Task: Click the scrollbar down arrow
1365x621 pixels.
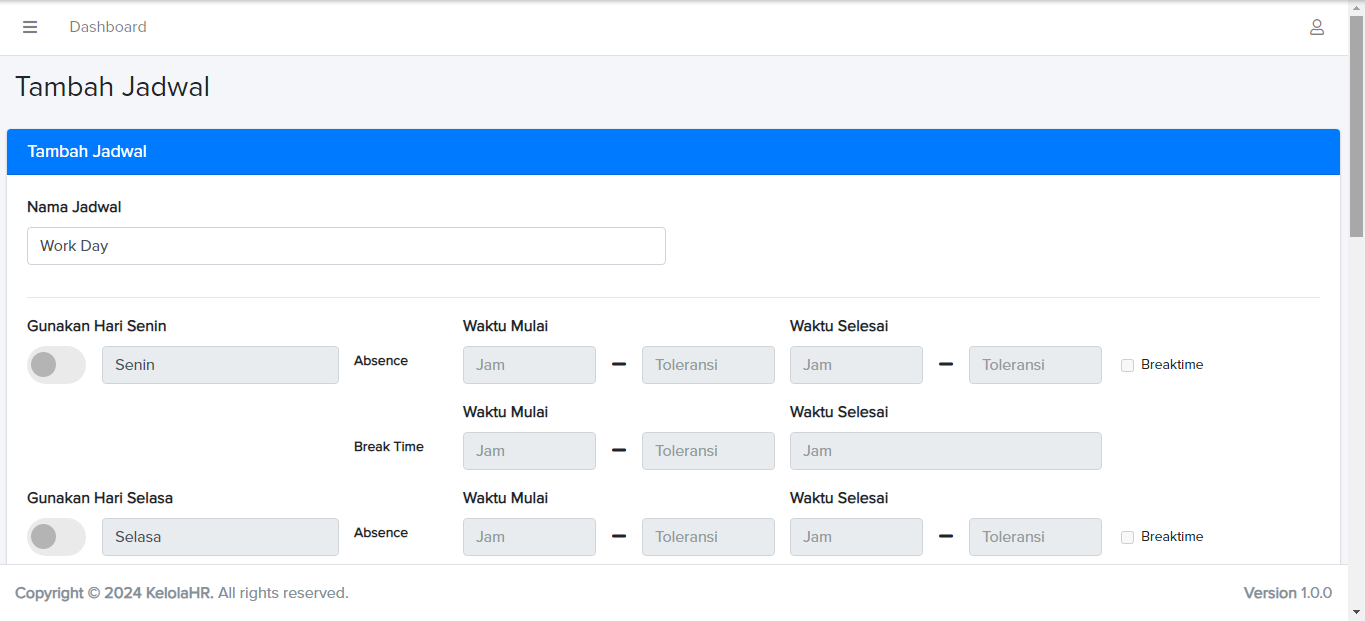Action: tap(1356, 611)
